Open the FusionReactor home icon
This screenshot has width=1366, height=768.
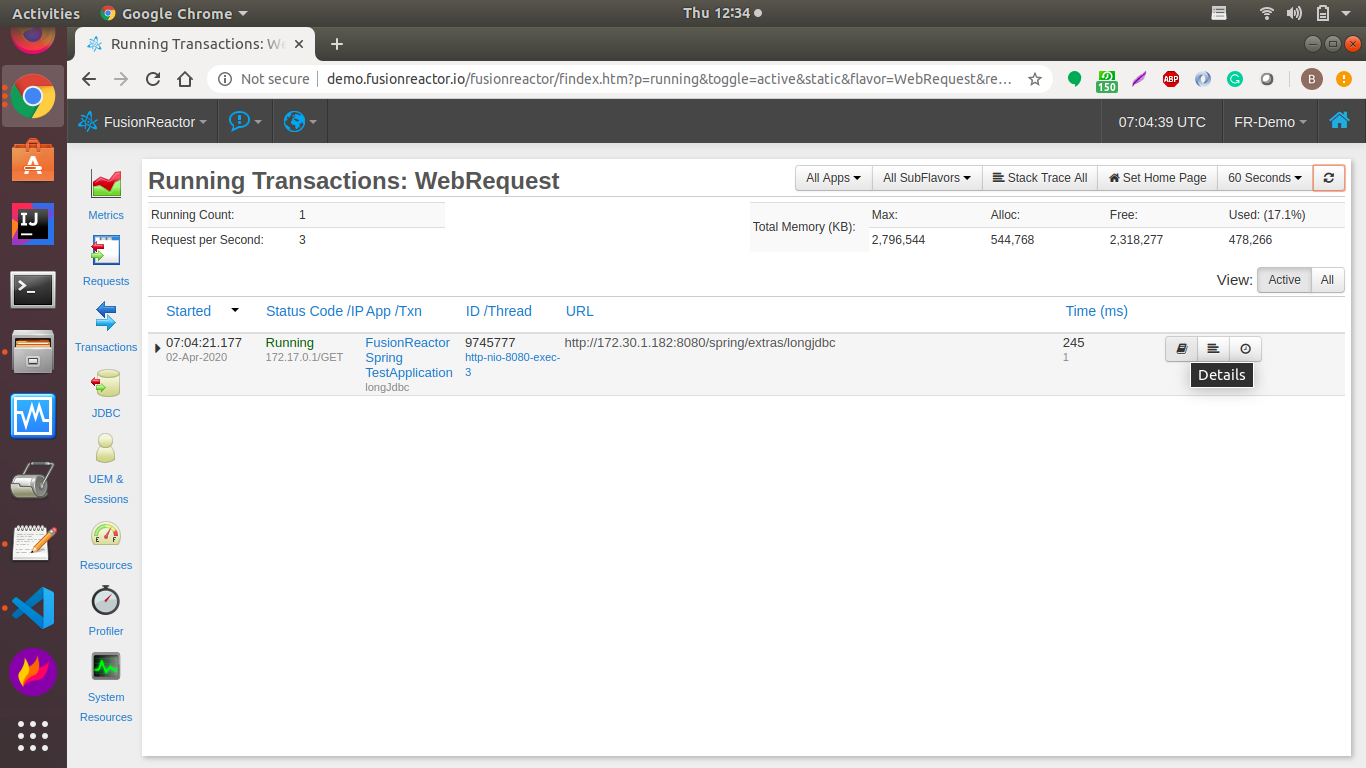(x=1340, y=121)
